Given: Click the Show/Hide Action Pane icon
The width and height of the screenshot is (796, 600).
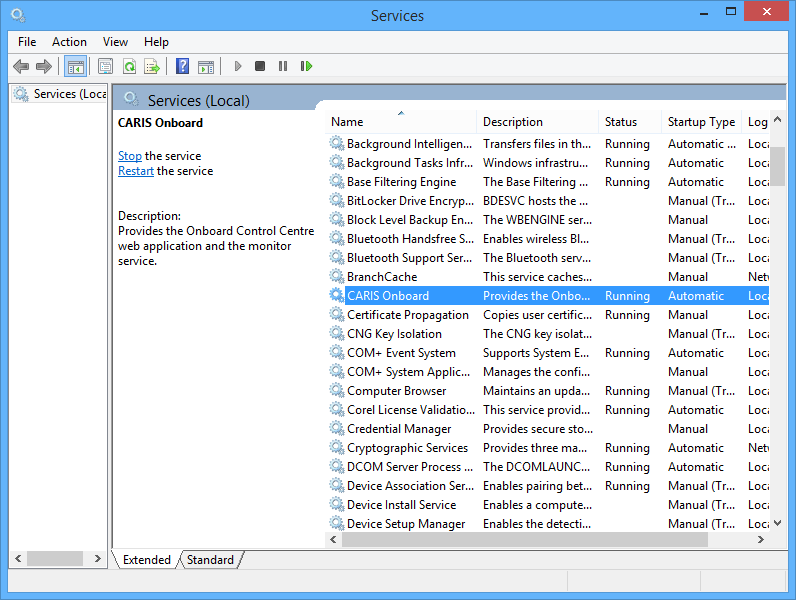Looking at the screenshot, I should (206, 67).
